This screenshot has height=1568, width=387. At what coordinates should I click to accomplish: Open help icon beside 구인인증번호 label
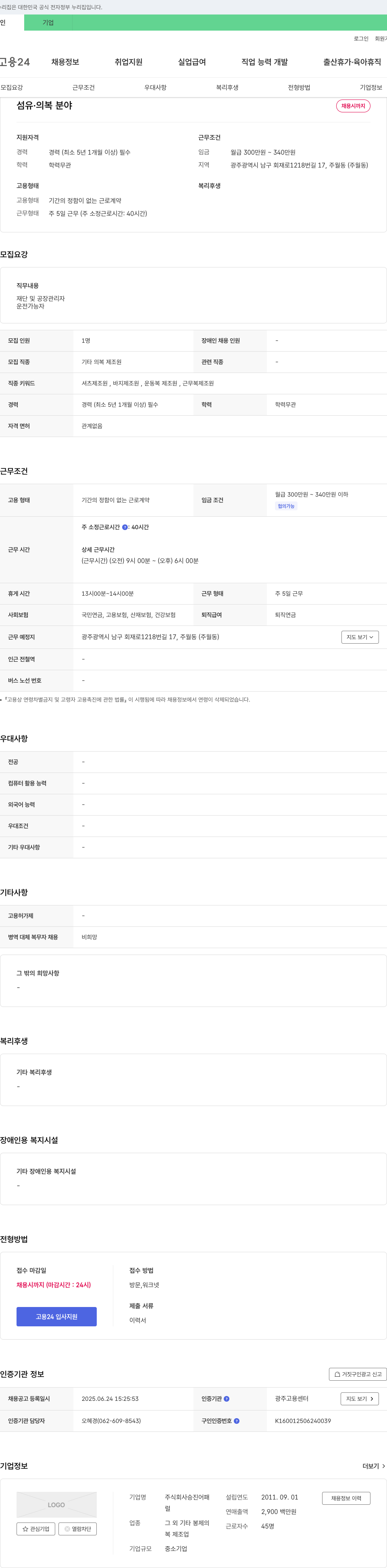click(237, 1421)
